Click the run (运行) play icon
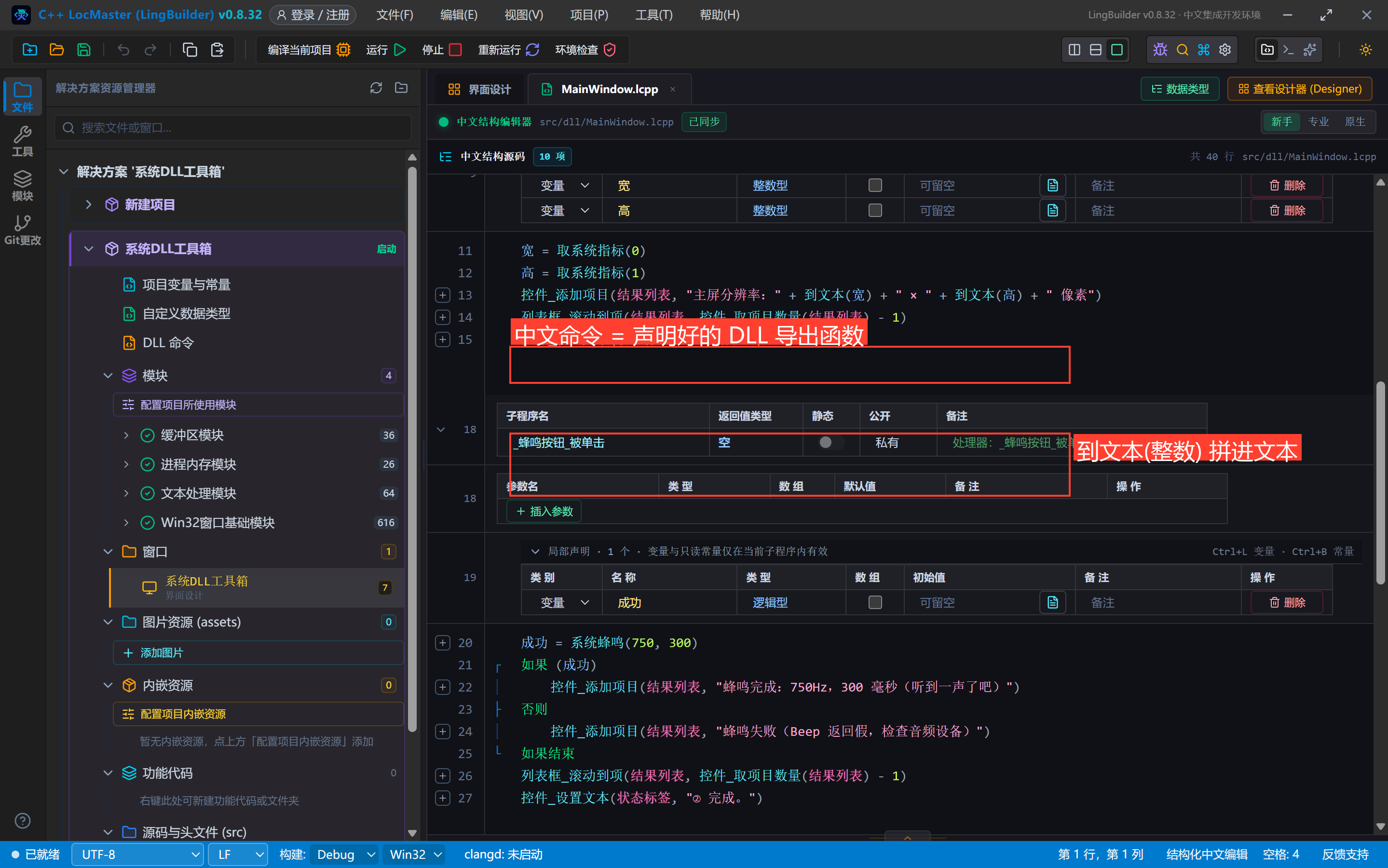Image resolution: width=1388 pixels, height=868 pixels. tap(400, 50)
